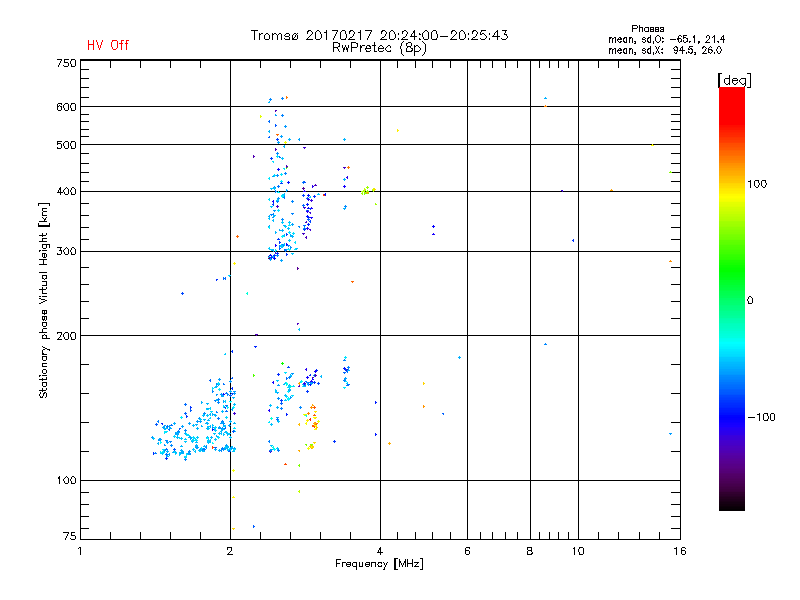Click the x-axis tick label '16'

click(x=680, y=551)
